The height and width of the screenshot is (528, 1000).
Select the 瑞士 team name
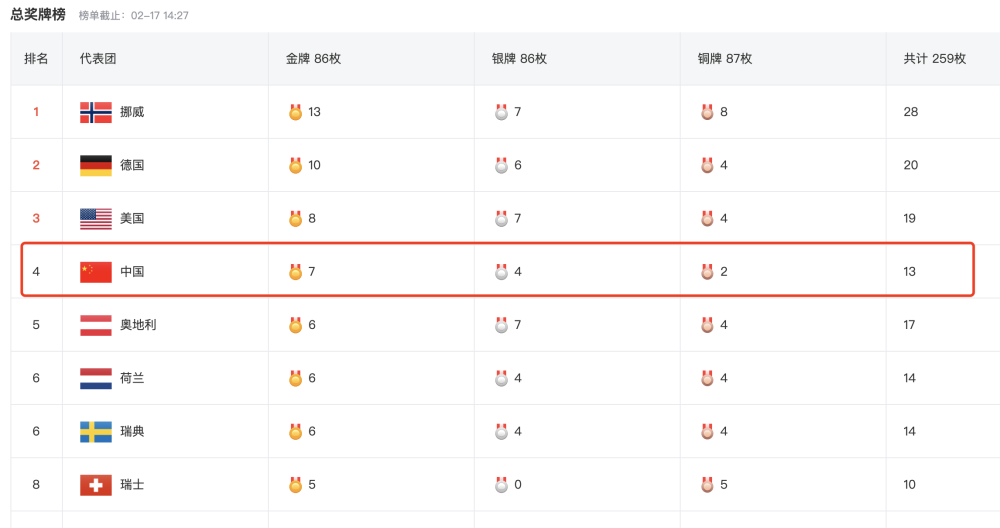[132, 485]
